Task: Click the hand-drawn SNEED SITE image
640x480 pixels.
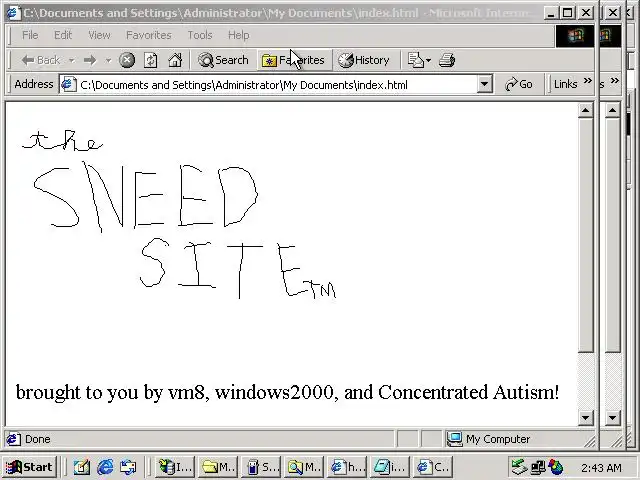Action: (180, 214)
